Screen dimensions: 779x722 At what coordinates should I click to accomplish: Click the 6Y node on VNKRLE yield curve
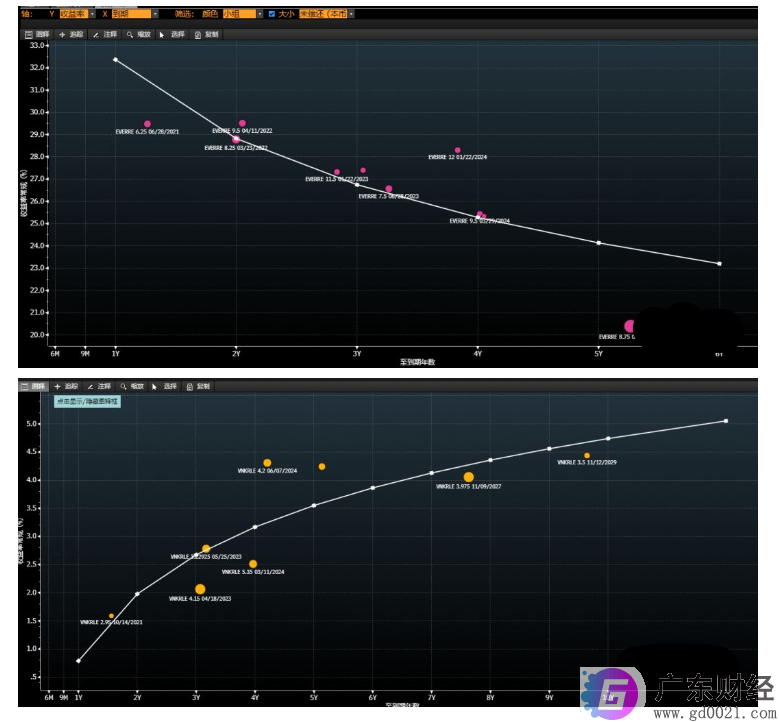(373, 488)
